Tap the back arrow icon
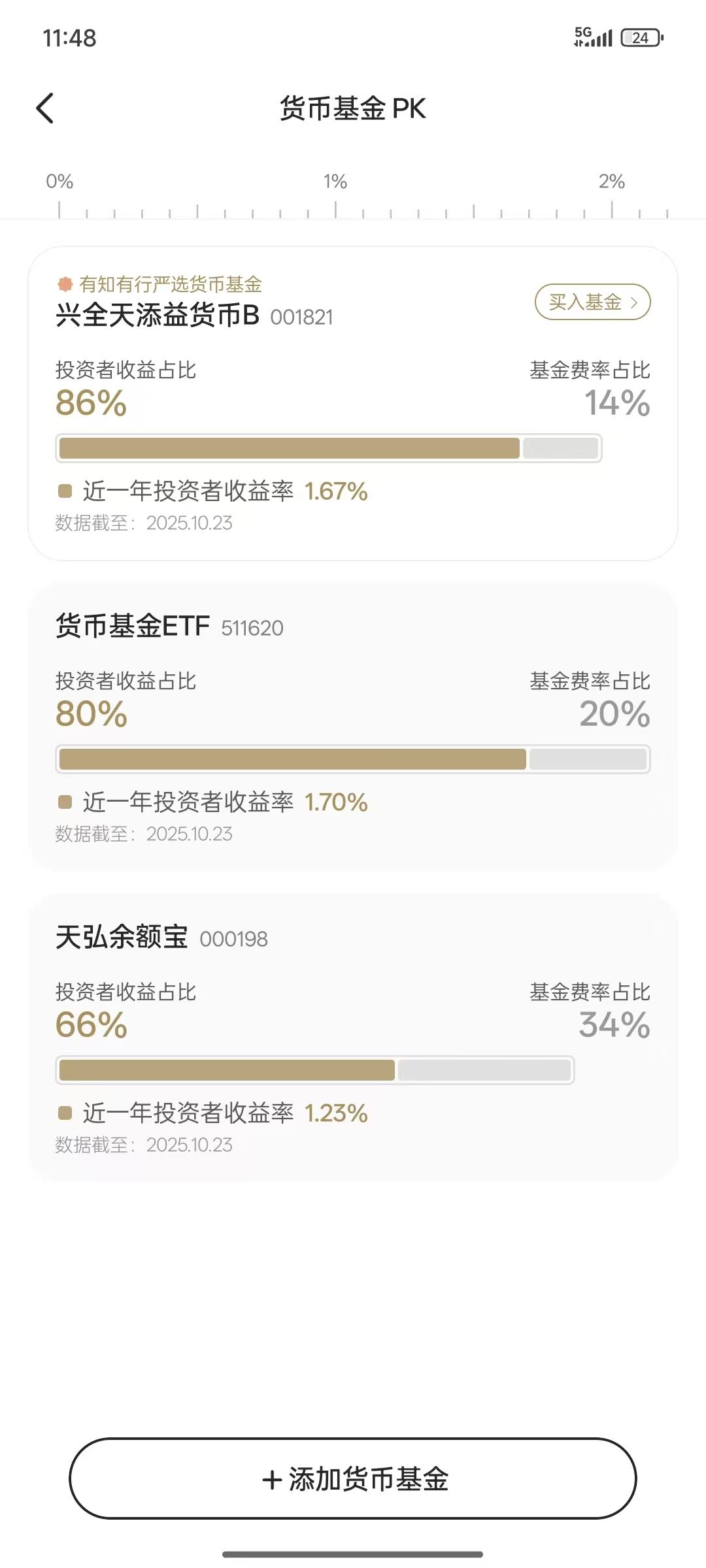The image size is (706, 1568). (45, 108)
